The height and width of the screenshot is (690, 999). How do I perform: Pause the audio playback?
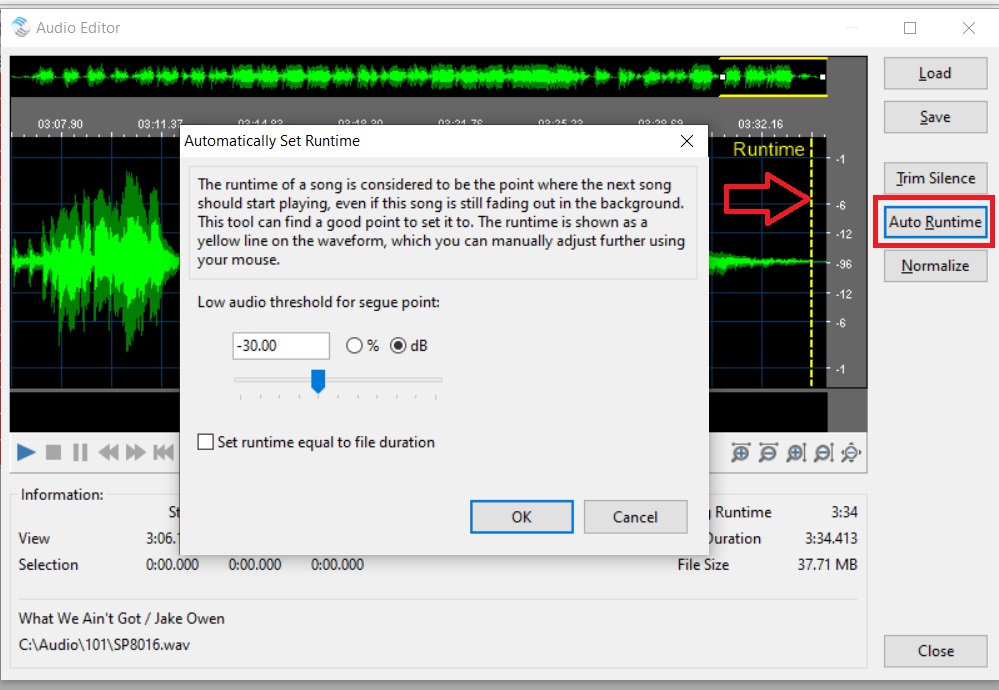(80, 453)
